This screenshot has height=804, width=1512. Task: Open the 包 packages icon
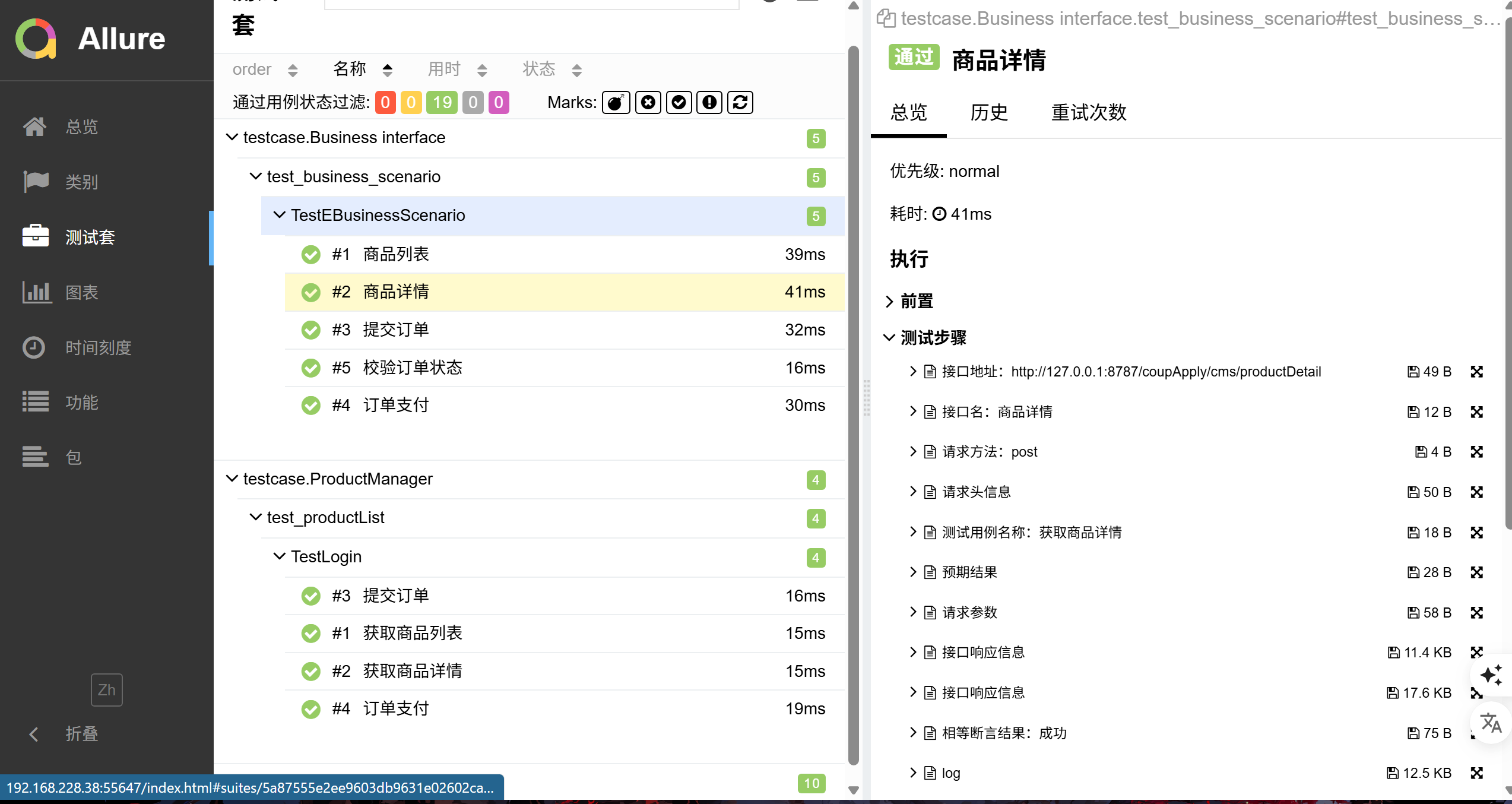click(36, 457)
